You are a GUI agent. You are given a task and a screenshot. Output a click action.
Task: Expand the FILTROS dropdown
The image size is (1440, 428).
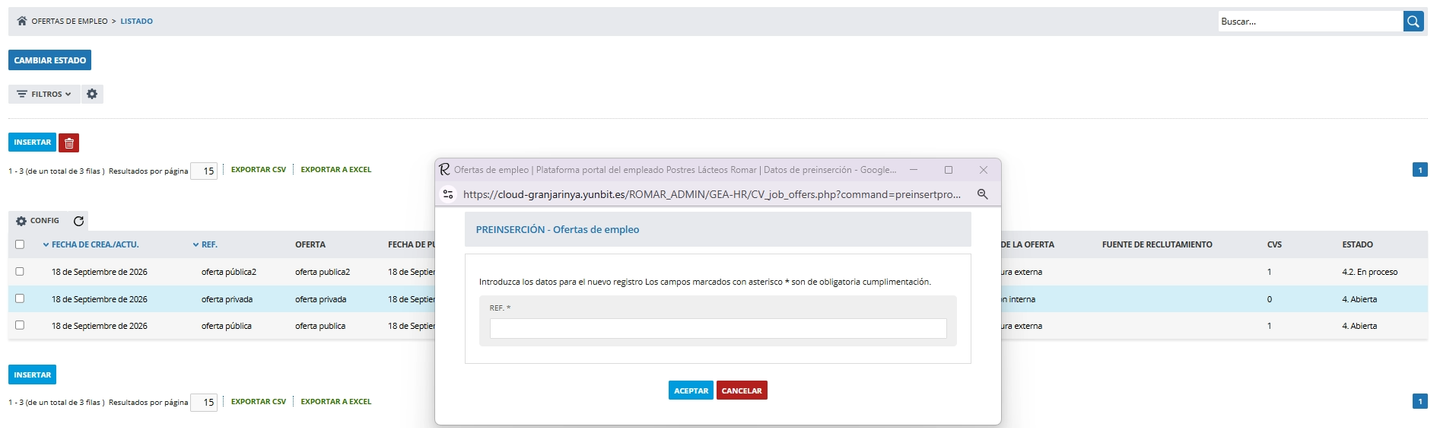click(44, 94)
